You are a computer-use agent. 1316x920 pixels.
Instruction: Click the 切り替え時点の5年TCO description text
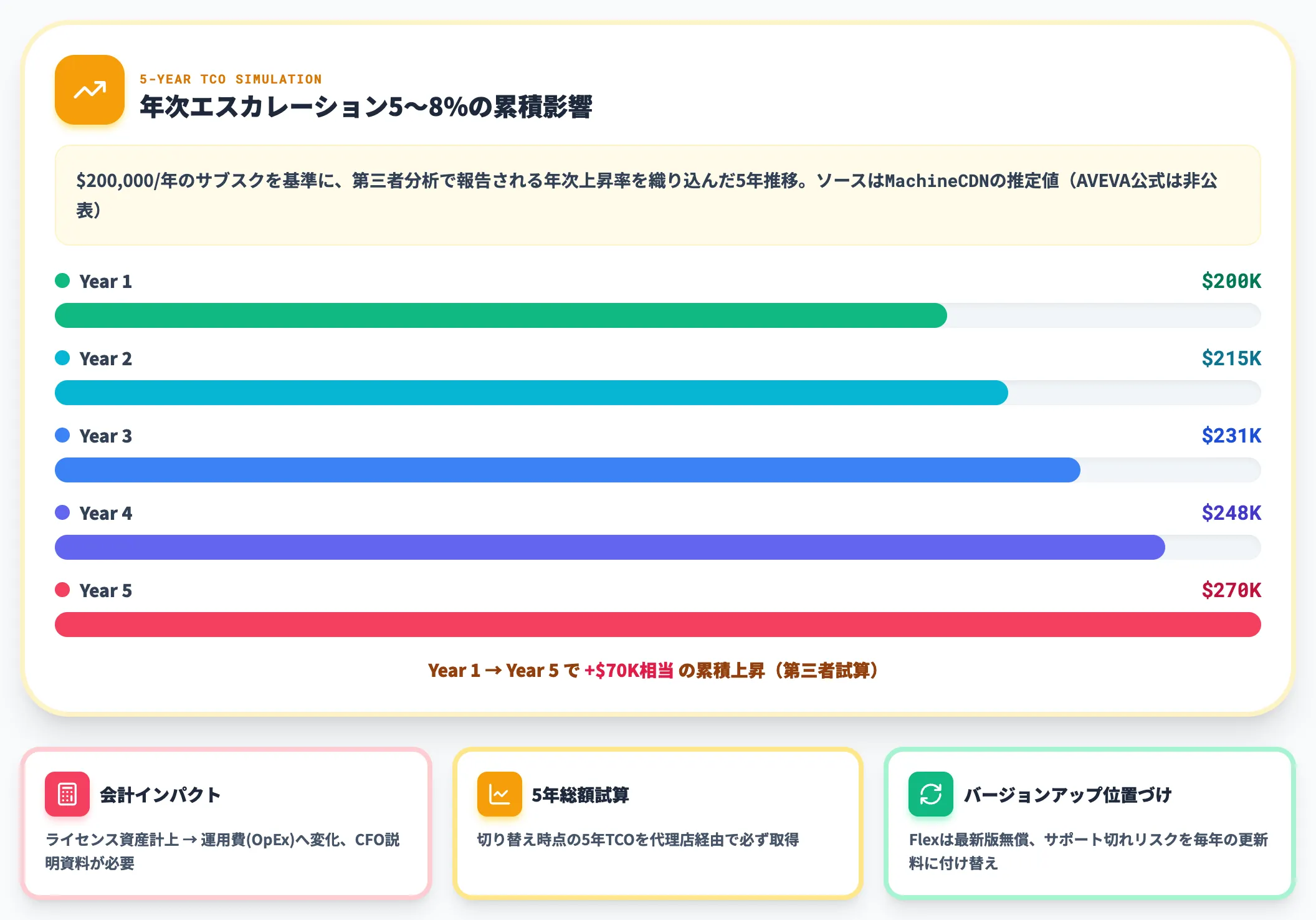coord(638,840)
